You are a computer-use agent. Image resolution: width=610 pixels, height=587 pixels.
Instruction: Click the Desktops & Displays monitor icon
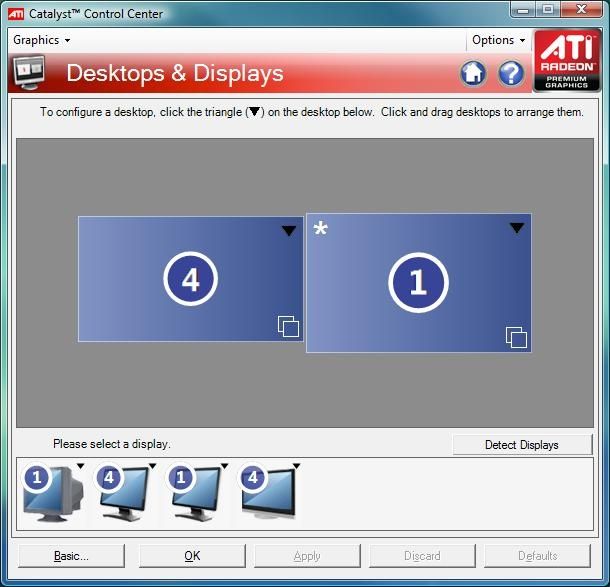(x=29, y=72)
